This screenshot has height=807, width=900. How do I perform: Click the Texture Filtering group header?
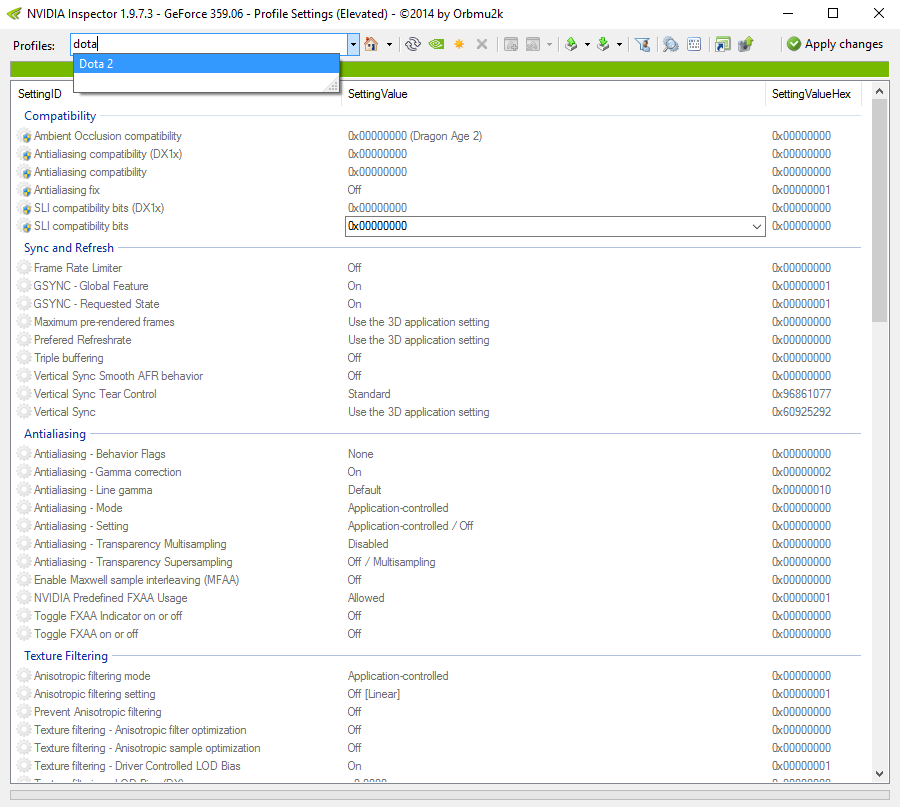[x=65, y=656]
